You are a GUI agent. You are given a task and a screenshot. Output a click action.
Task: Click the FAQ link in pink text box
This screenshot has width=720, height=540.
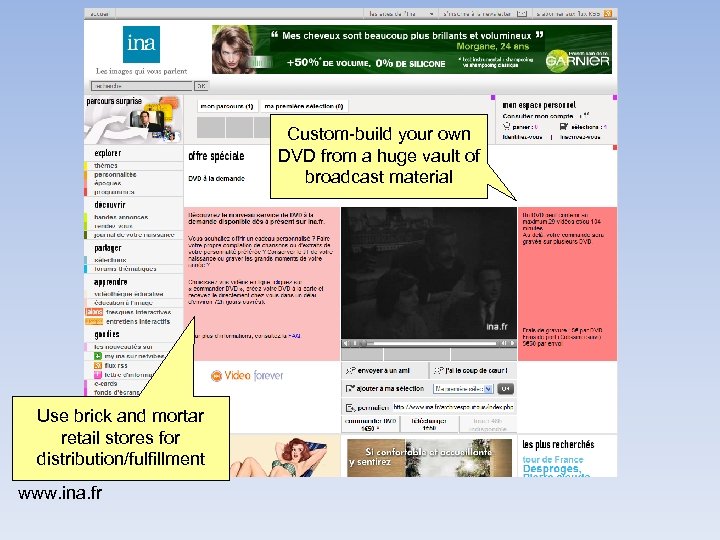pos(294,336)
